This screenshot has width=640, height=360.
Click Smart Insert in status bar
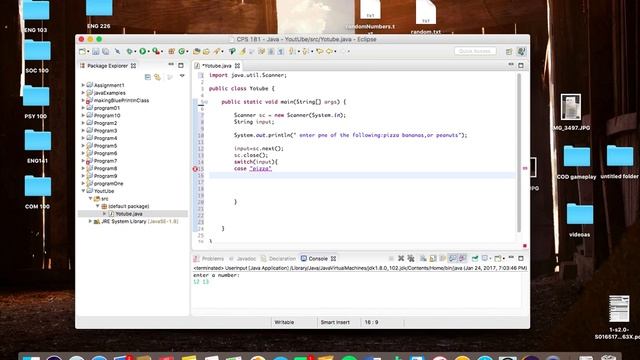[x=335, y=322]
